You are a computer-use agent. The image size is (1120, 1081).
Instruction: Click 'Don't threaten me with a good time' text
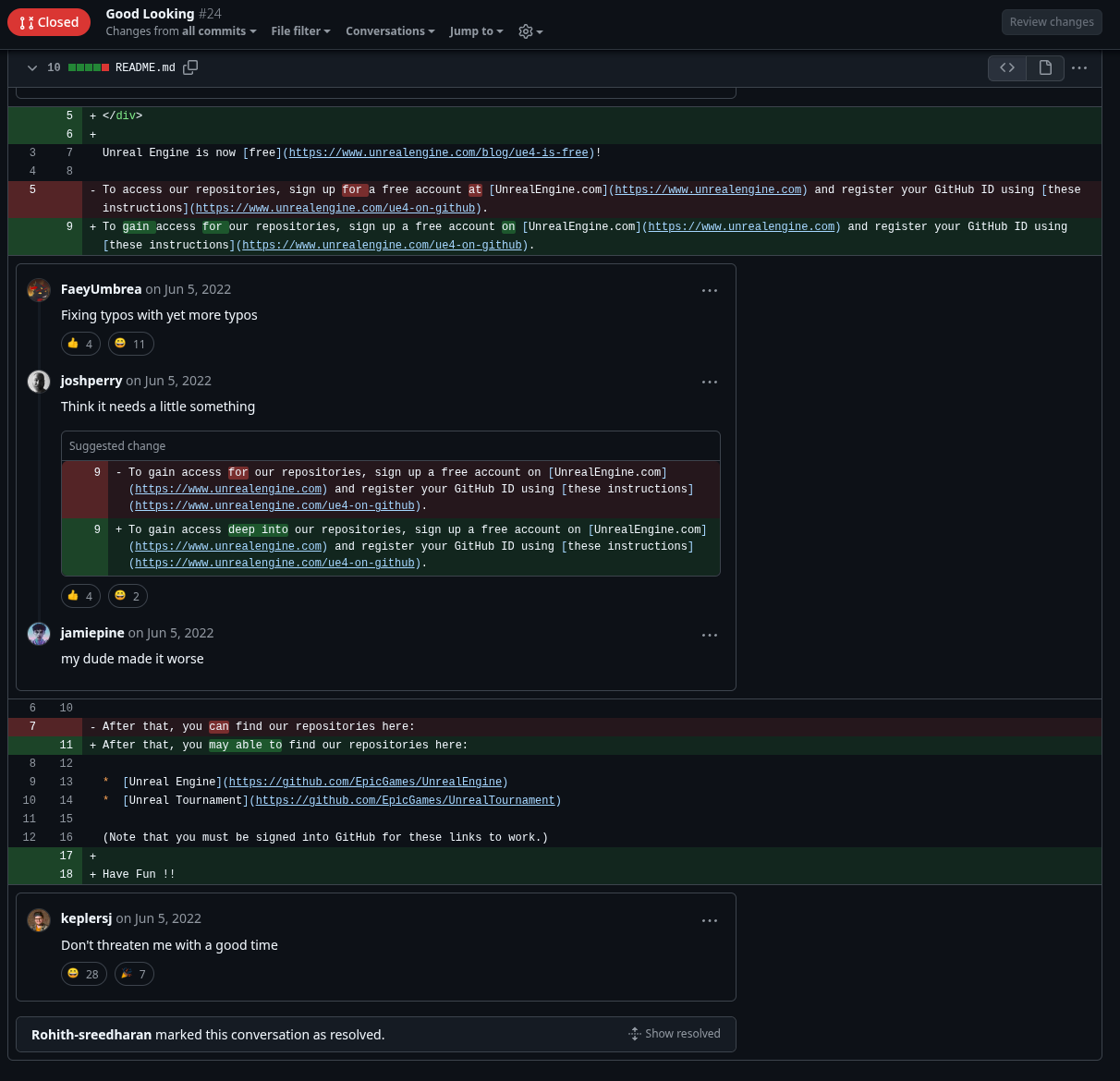pos(169,945)
